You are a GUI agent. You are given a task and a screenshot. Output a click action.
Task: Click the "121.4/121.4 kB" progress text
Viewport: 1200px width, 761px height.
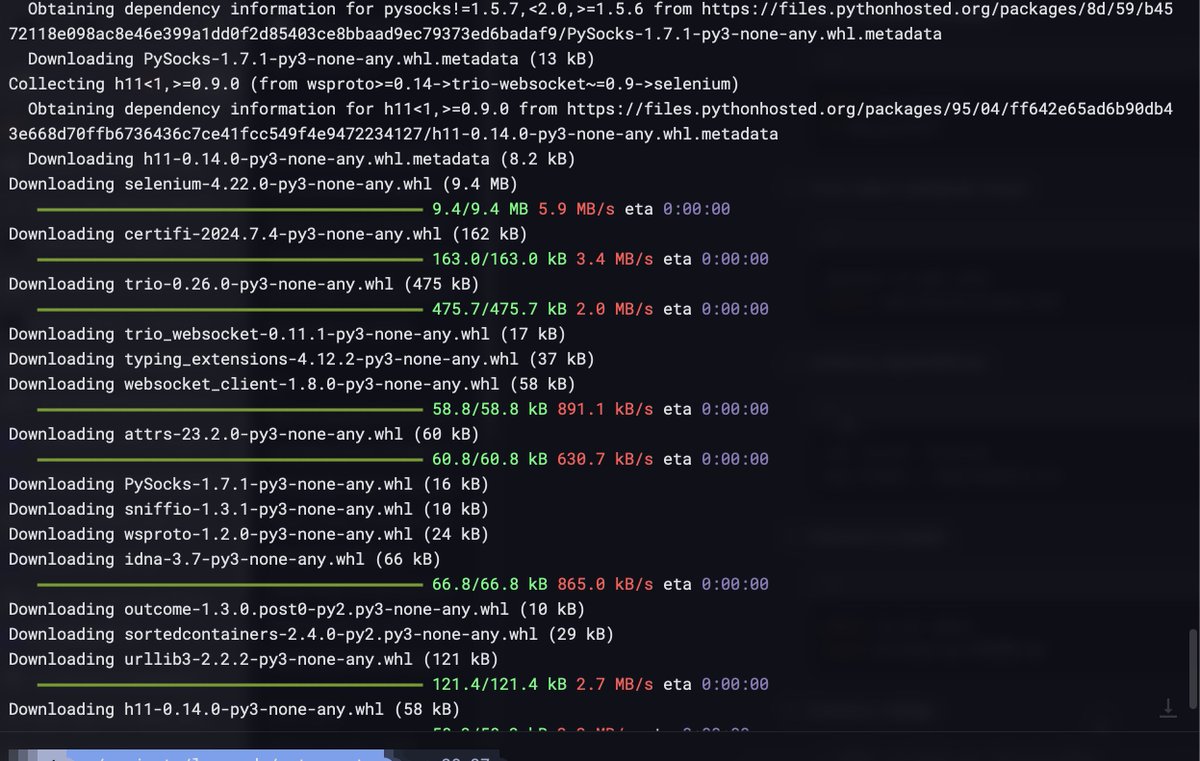[499, 684]
